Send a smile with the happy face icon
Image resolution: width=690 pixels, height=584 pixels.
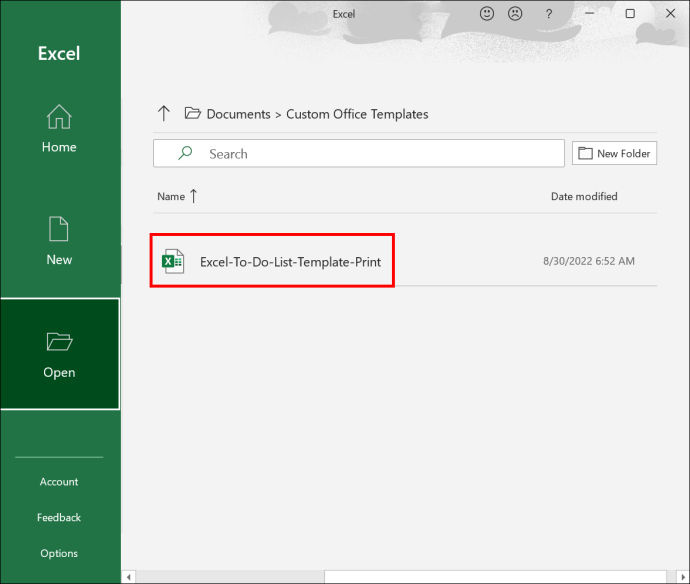[x=487, y=14]
